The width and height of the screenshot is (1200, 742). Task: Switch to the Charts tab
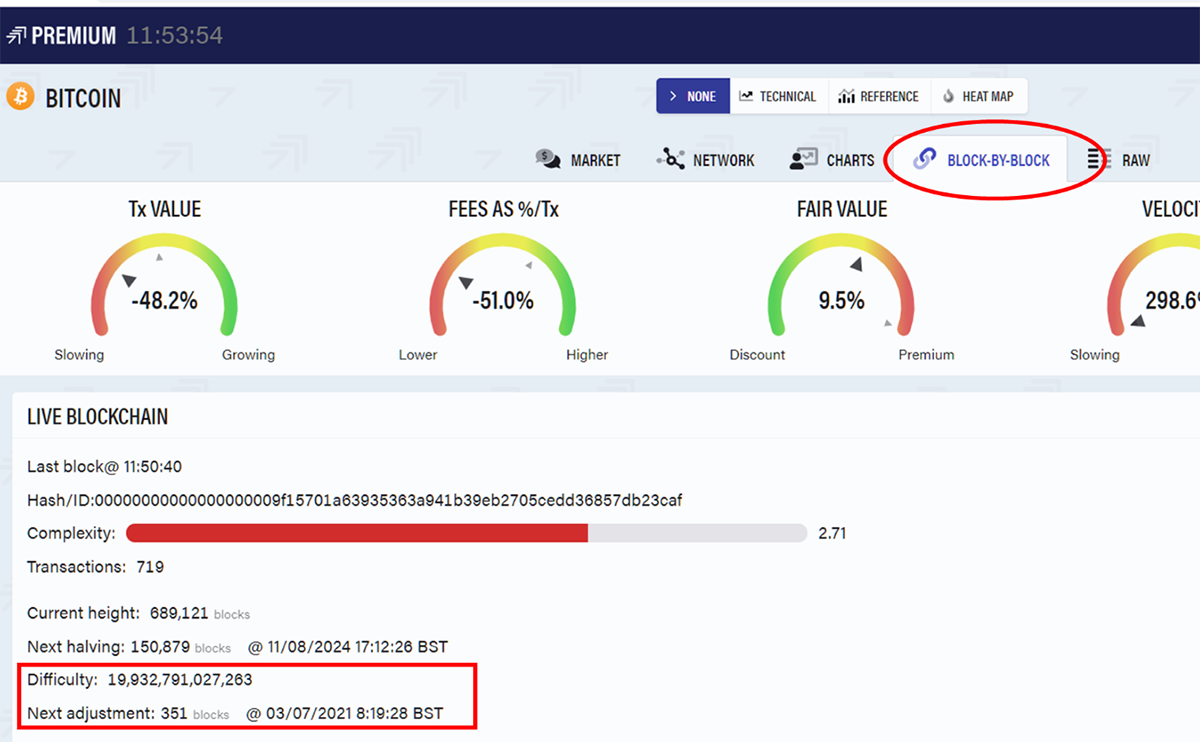pyautogui.click(x=832, y=160)
